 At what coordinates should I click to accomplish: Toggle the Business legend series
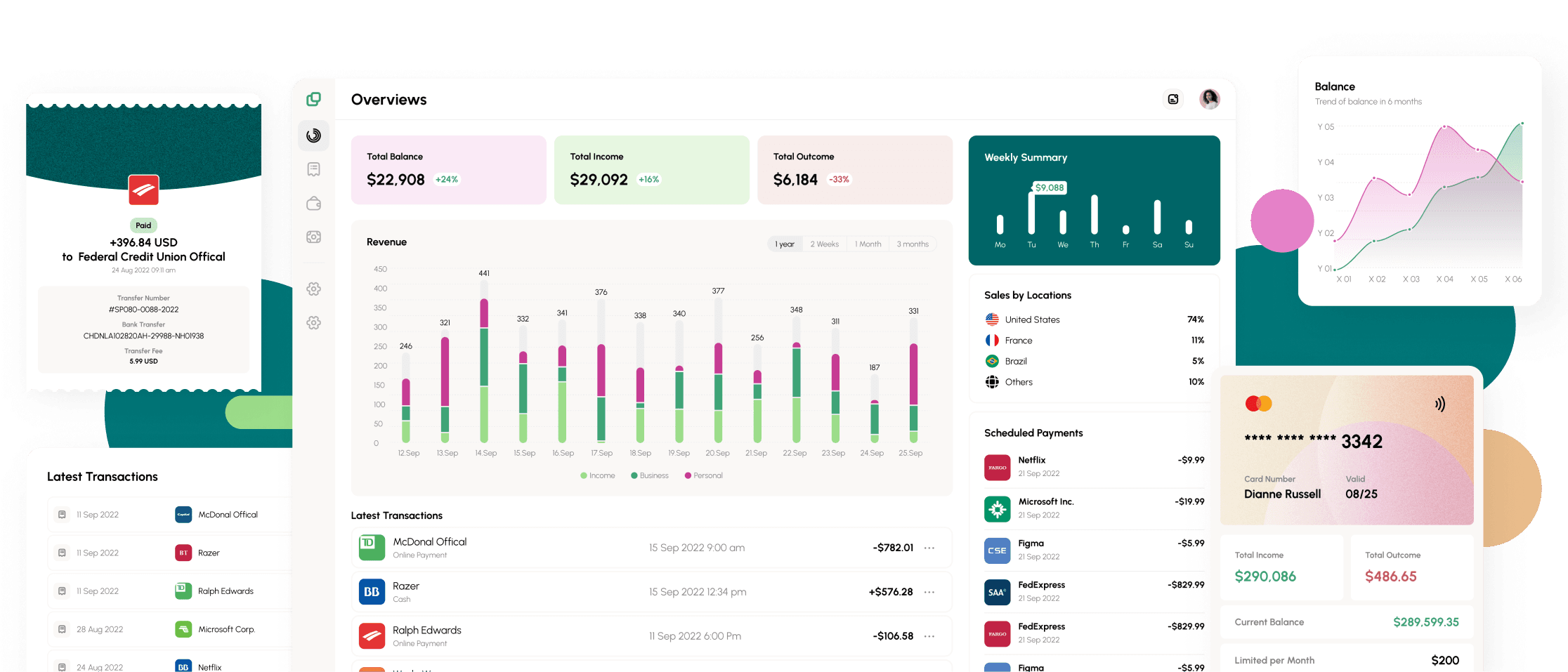tap(650, 475)
